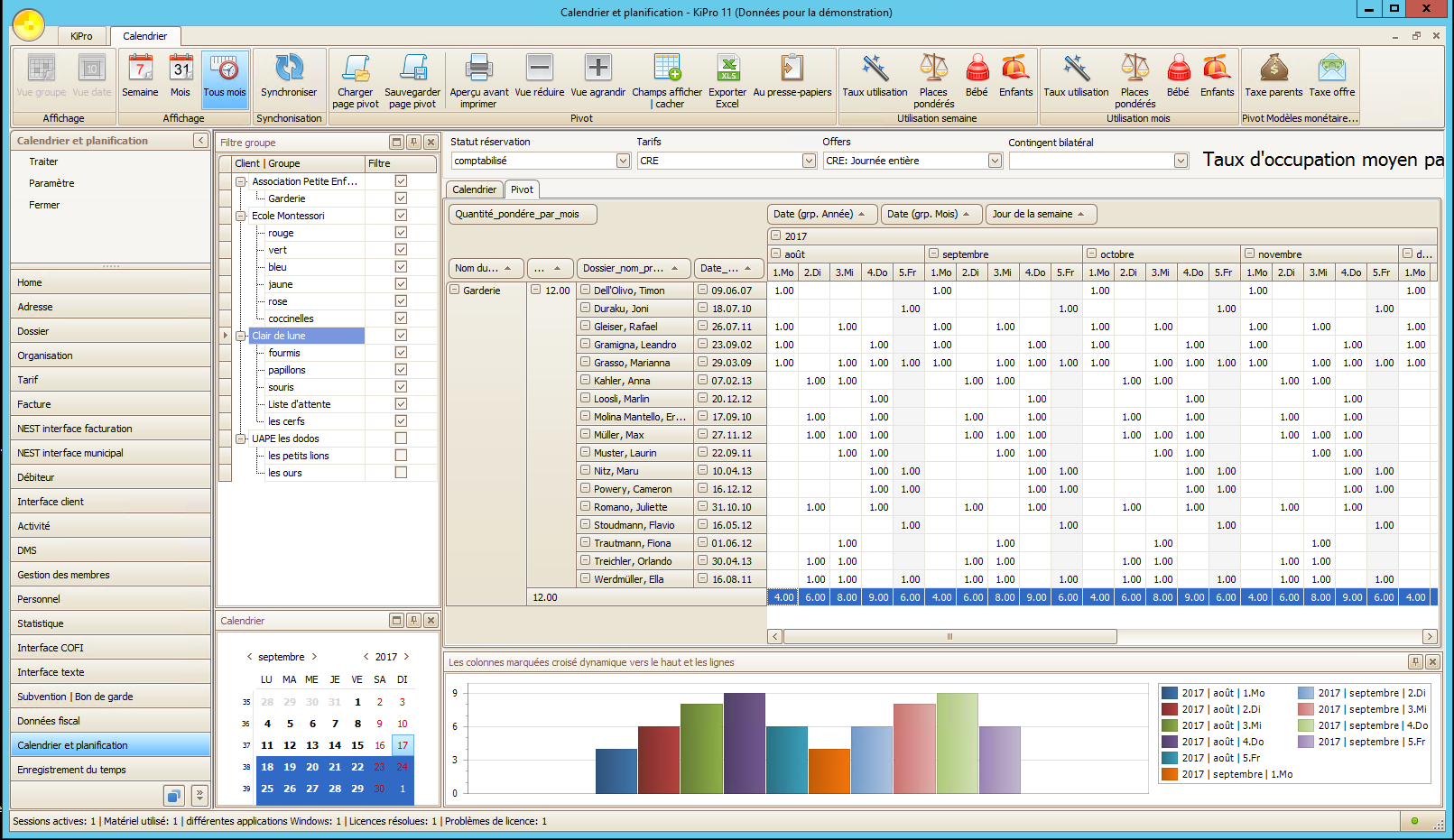The height and width of the screenshot is (840, 1454).
Task: Open the Statut réservation dropdown
Action: point(623,161)
